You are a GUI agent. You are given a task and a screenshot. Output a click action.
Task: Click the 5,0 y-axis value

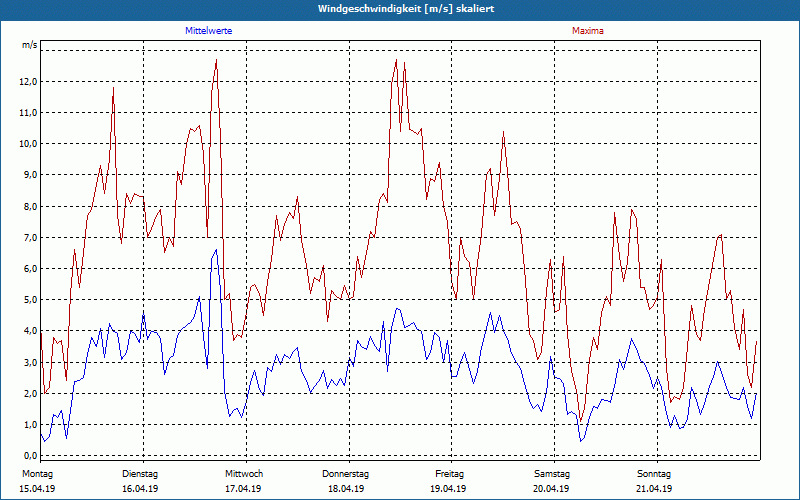point(29,300)
